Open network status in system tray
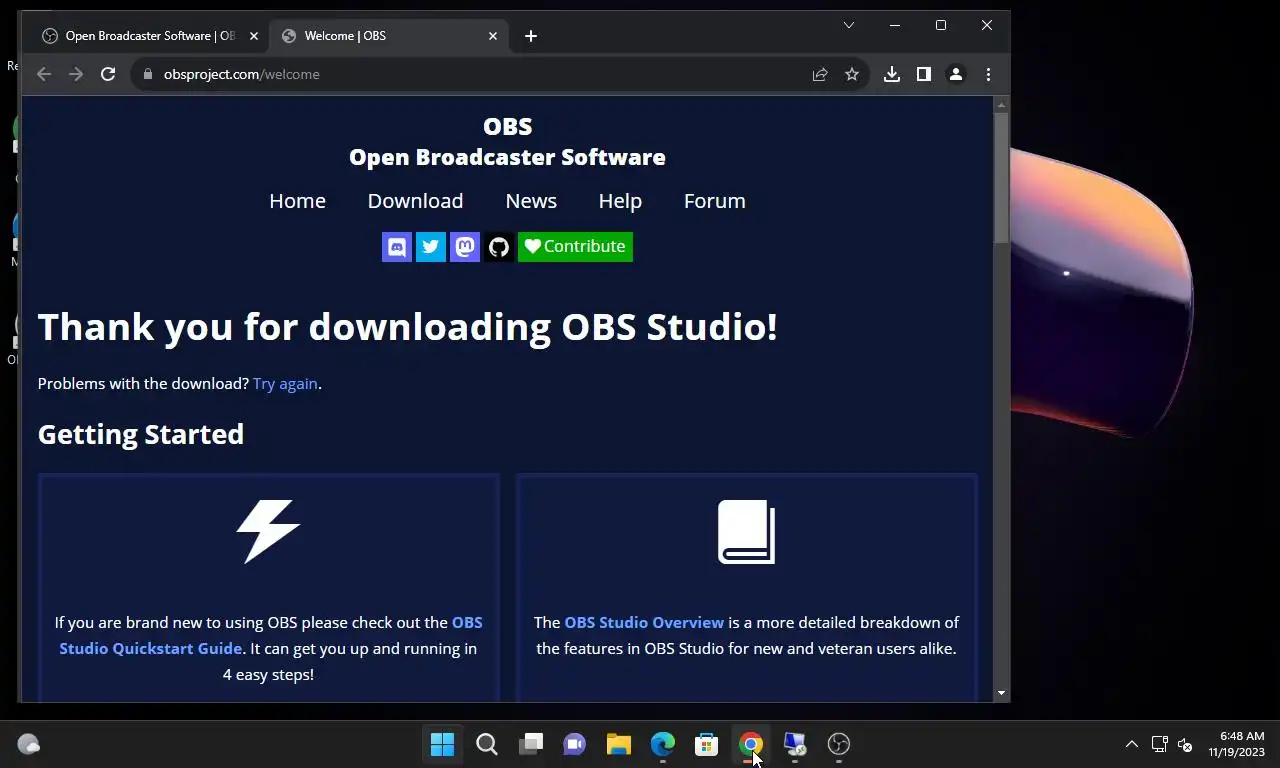The image size is (1280, 768). coord(1160,744)
